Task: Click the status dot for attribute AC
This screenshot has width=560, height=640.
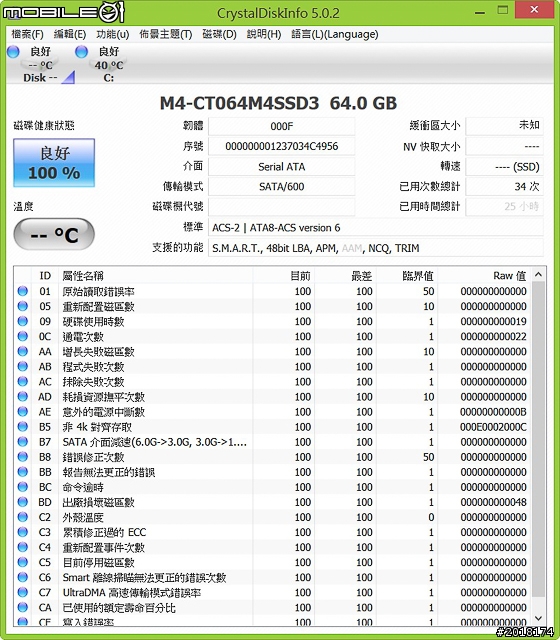Action: click(23, 382)
